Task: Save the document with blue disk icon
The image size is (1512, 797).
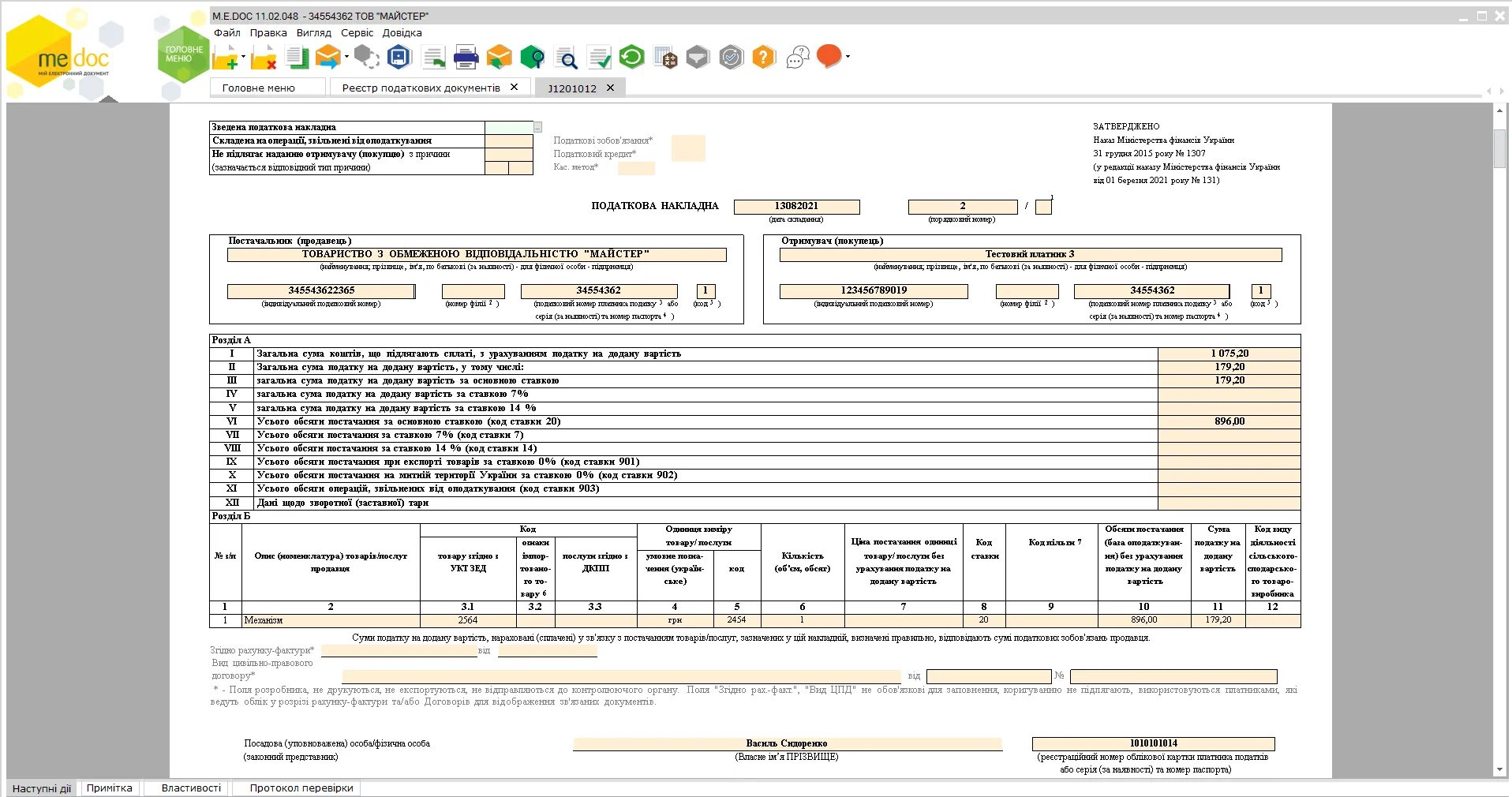Action: coord(399,57)
